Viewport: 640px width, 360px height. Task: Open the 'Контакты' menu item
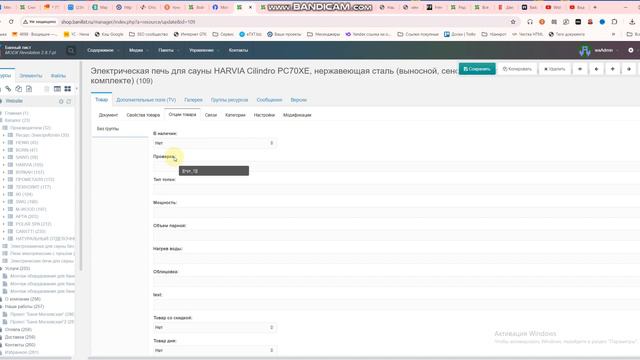238,50
